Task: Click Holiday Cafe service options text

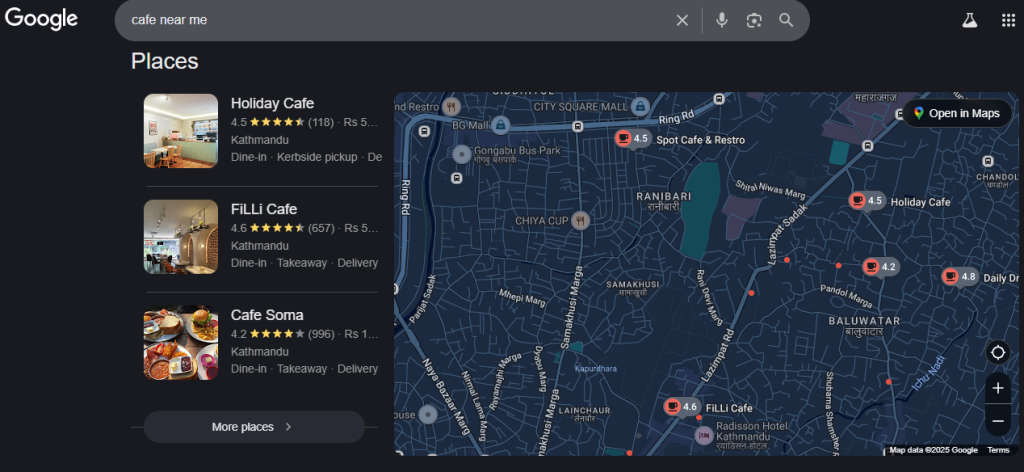Action: [306, 157]
